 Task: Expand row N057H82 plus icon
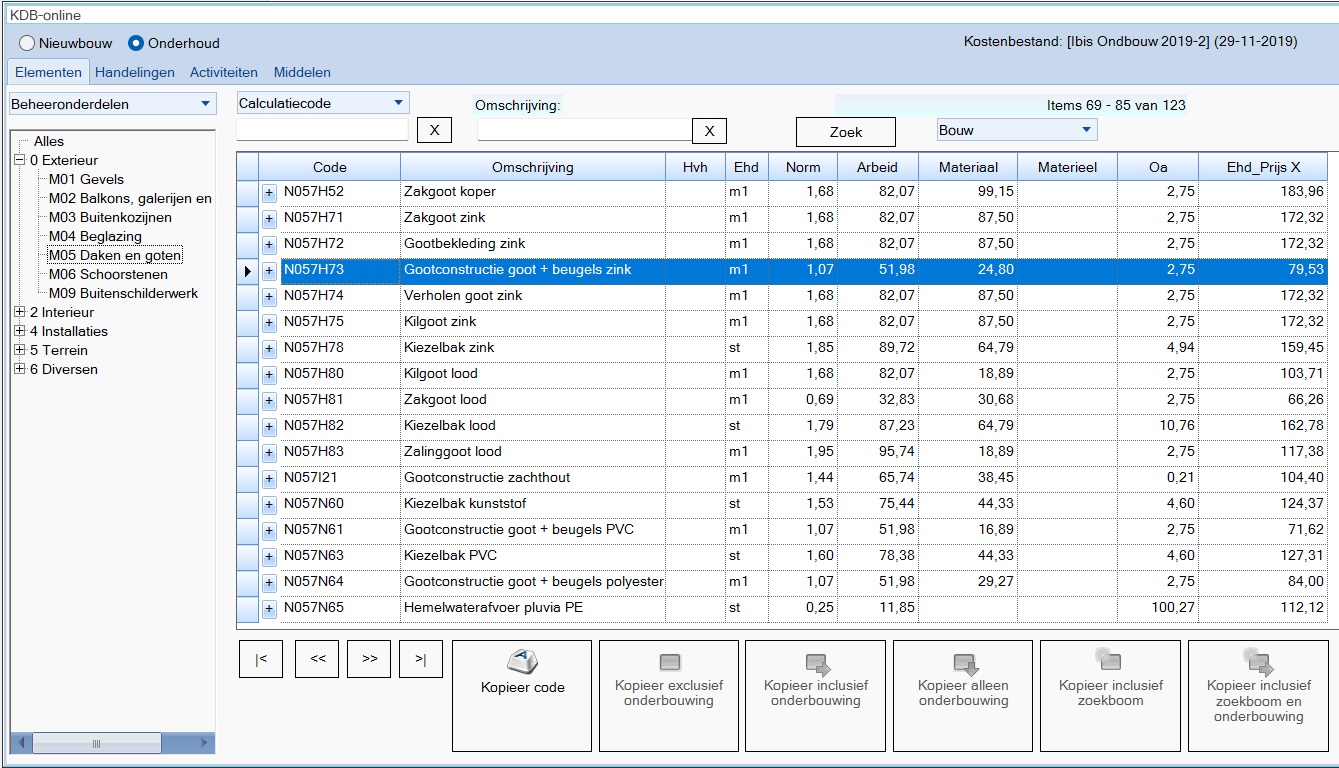[269, 426]
